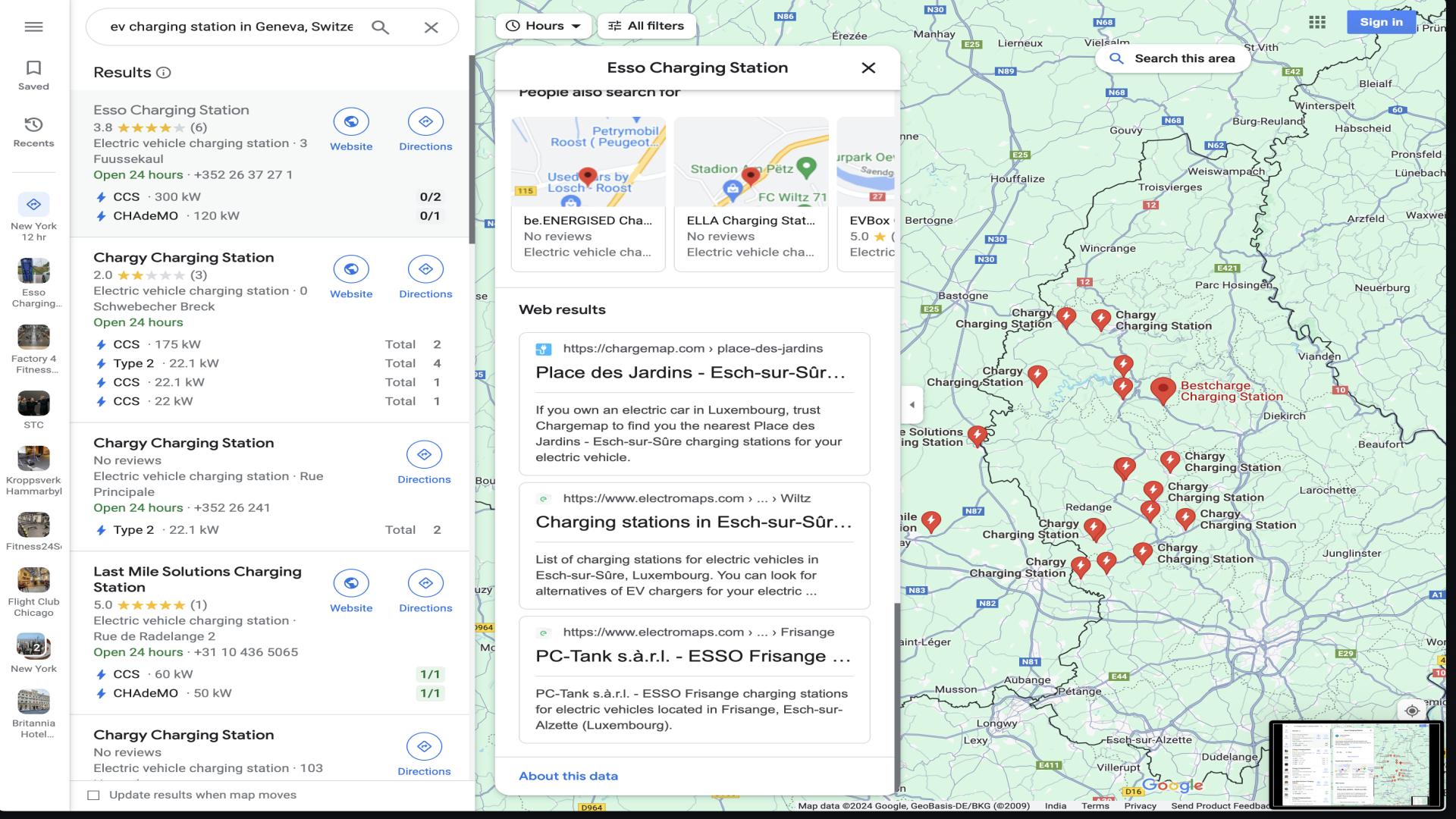Viewport: 1456px width, 819px height.
Task: Open Flight Club Chicago recent item
Action: pyautogui.click(x=33, y=592)
